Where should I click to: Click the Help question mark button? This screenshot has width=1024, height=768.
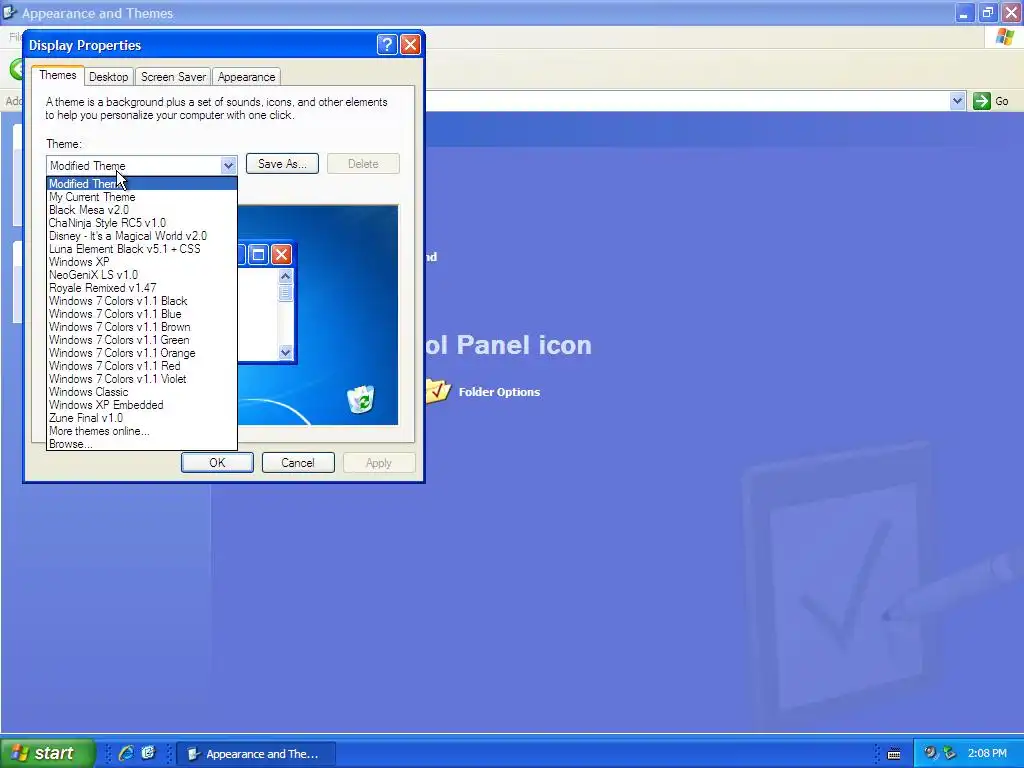(x=387, y=44)
